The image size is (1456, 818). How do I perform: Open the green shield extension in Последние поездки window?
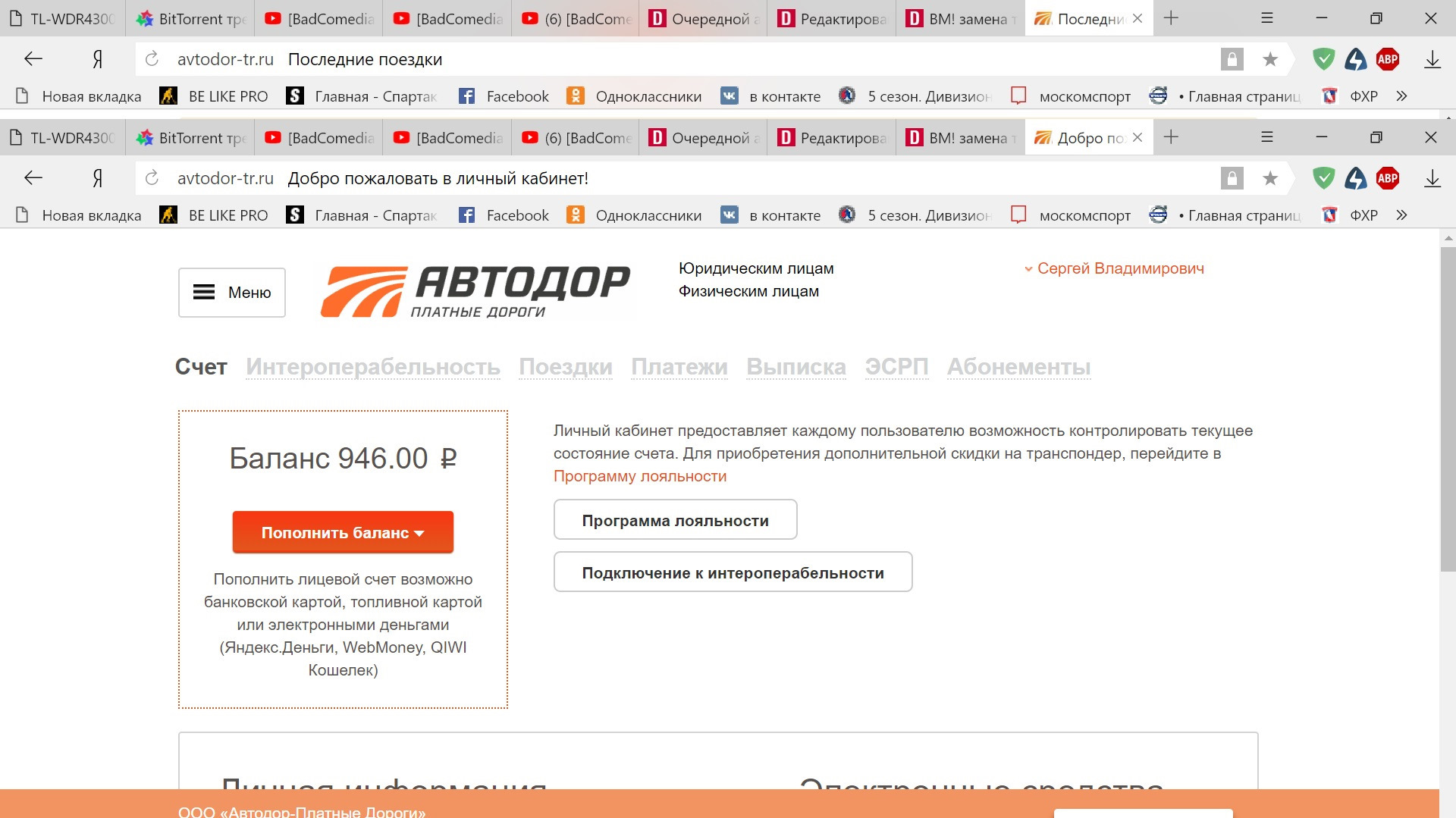1323,59
